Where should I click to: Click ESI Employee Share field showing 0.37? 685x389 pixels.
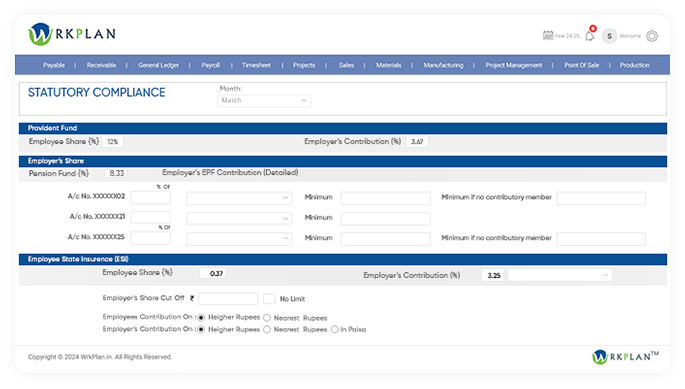[213, 274]
